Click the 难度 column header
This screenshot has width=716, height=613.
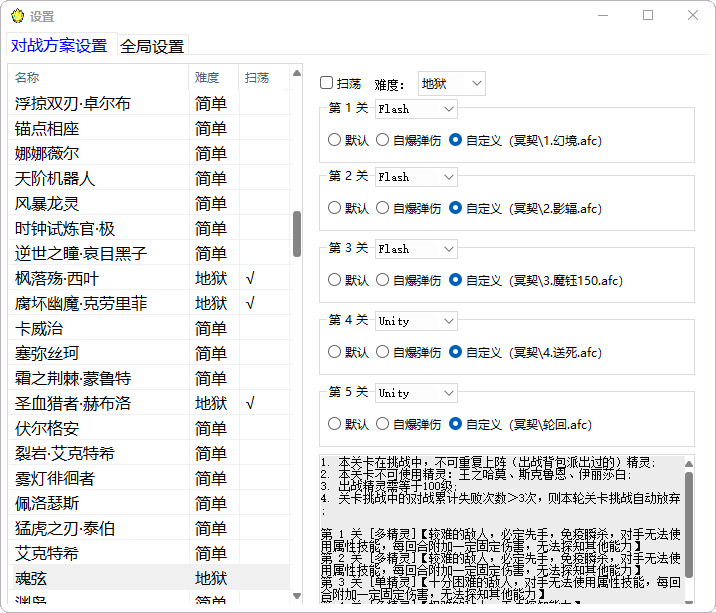214,77
